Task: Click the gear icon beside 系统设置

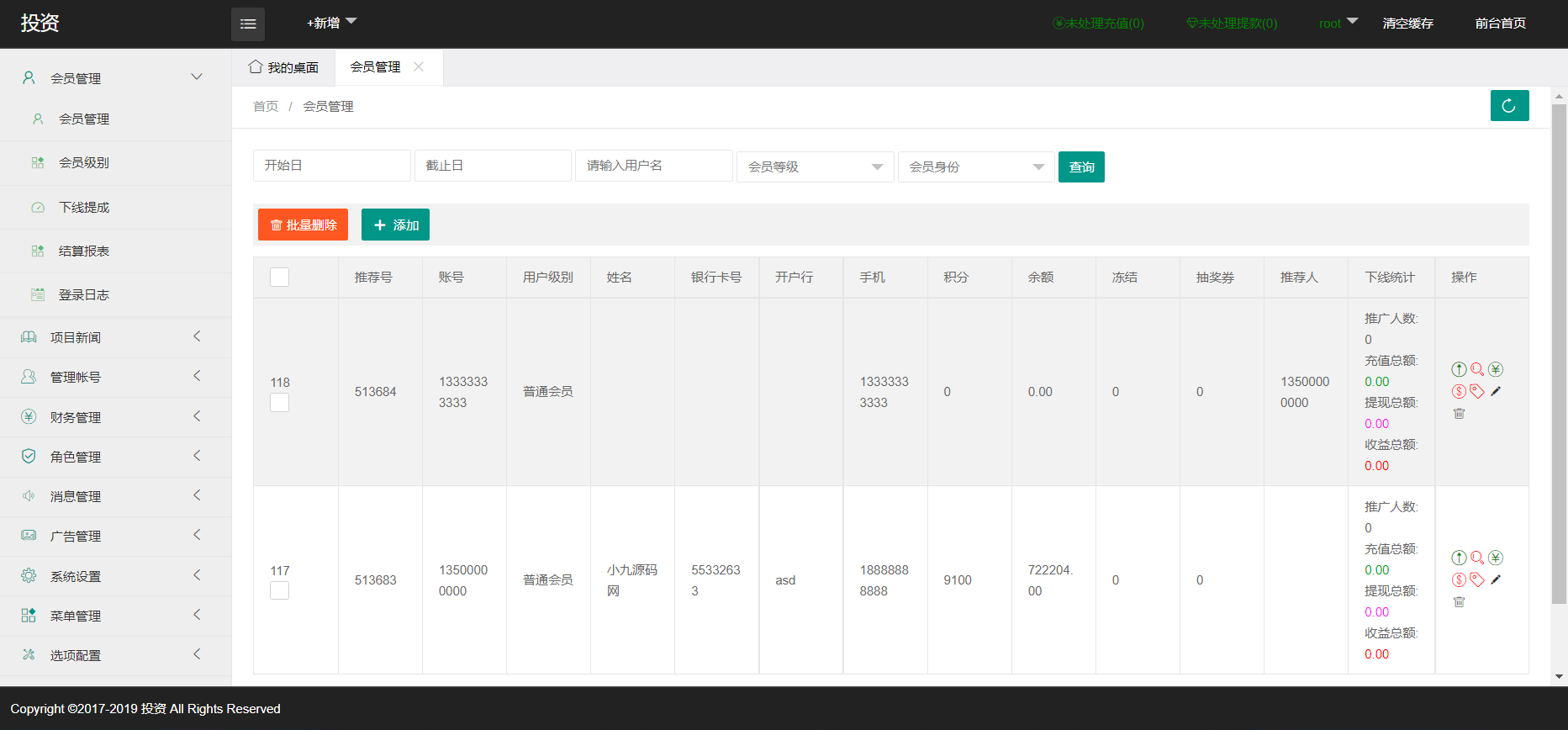Action: pyautogui.click(x=29, y=576)
